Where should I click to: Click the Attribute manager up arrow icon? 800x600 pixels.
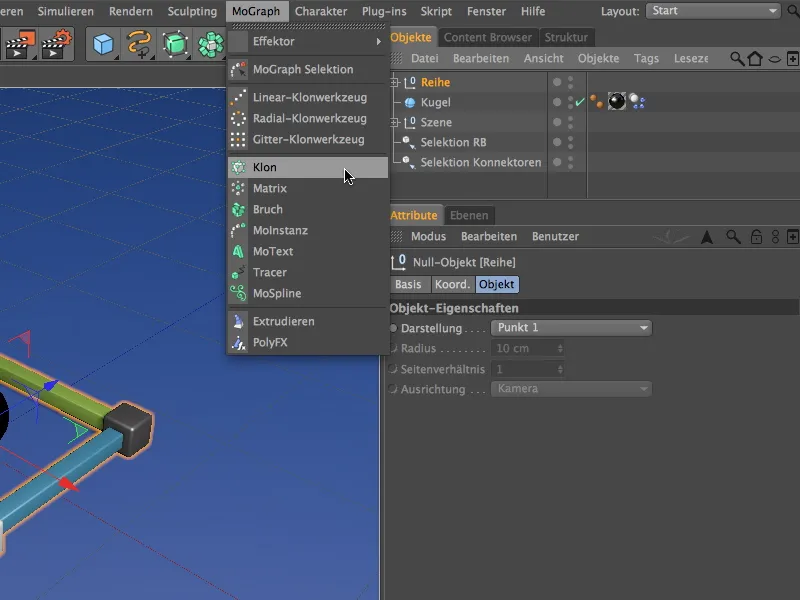(x=707, y=237)
